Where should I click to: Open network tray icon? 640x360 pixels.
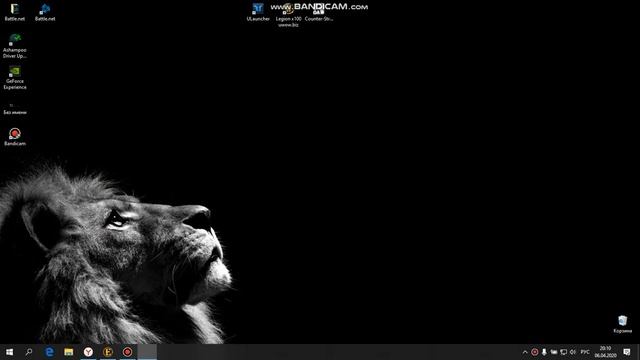(x=564, y=352)
